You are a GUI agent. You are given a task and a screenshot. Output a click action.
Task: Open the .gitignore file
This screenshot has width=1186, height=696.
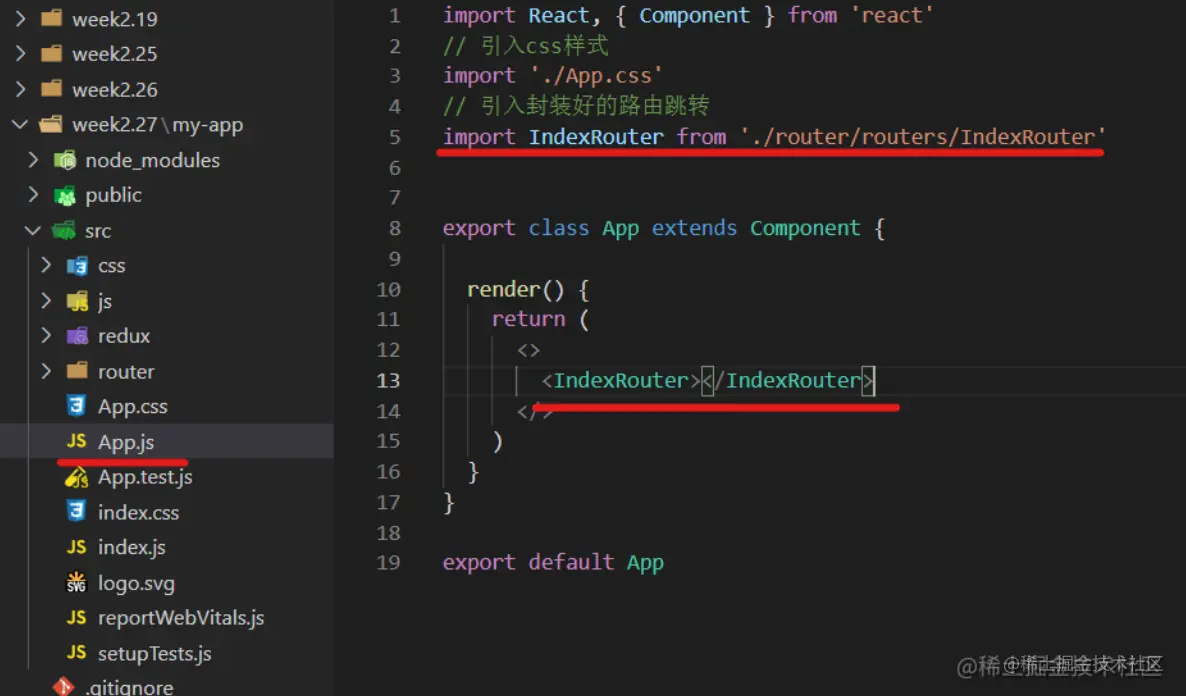[129, 687]
